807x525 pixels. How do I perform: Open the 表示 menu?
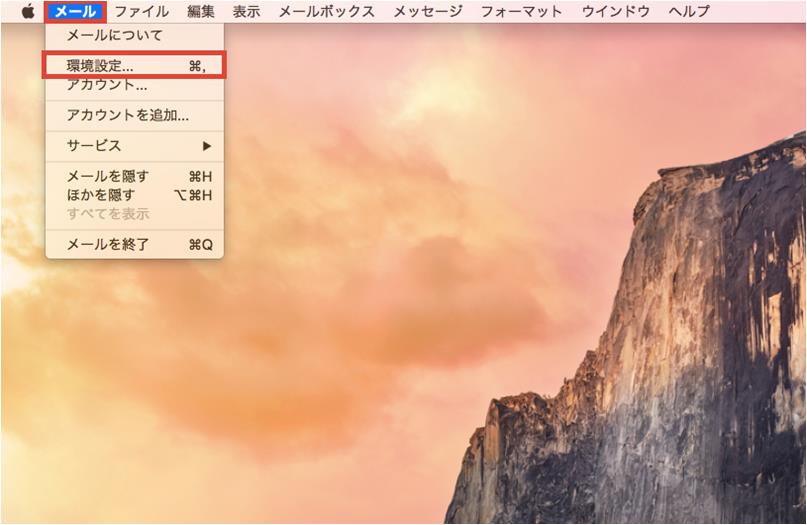click(x=247, y=11)
